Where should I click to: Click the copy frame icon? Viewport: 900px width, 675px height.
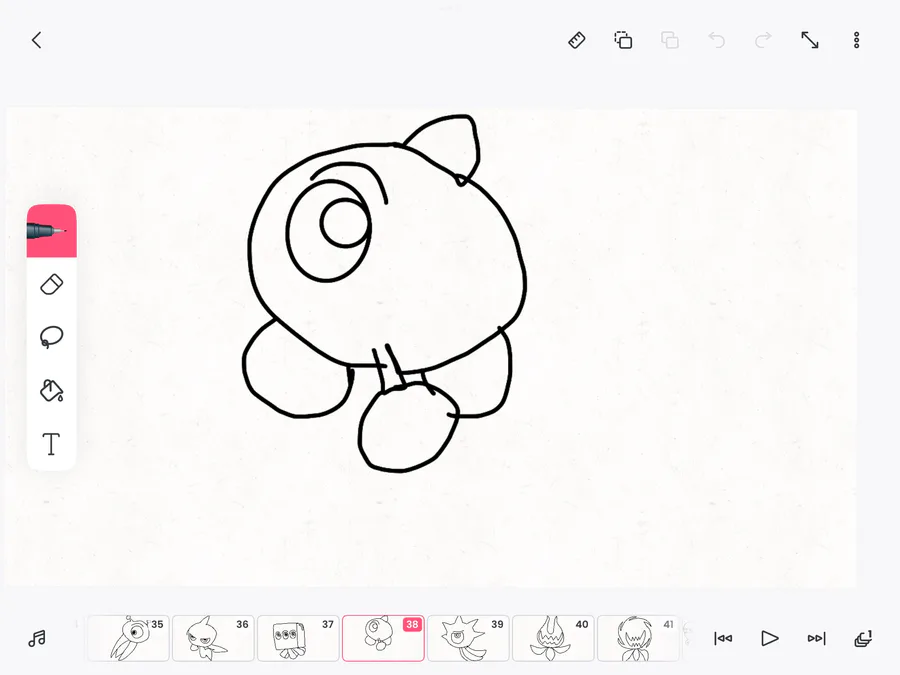coord(623,40)
